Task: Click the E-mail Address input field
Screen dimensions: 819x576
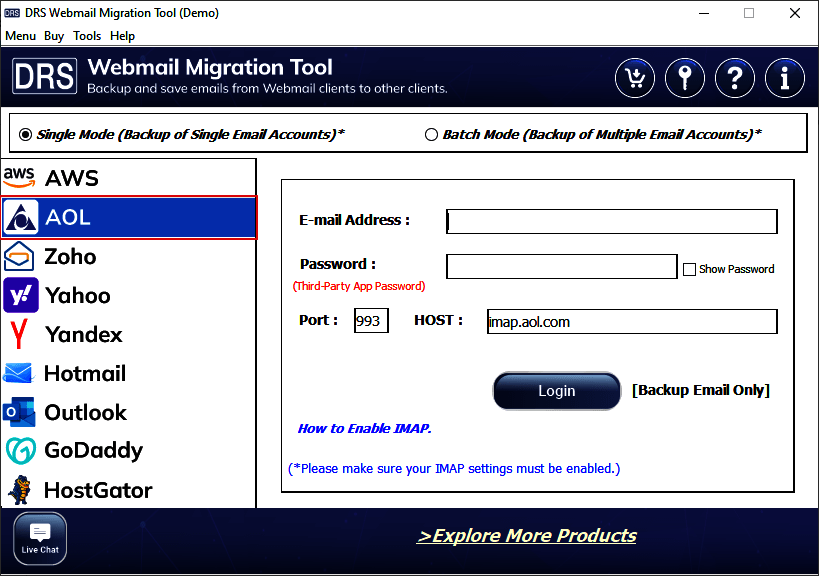Action: tap(611, 221)
